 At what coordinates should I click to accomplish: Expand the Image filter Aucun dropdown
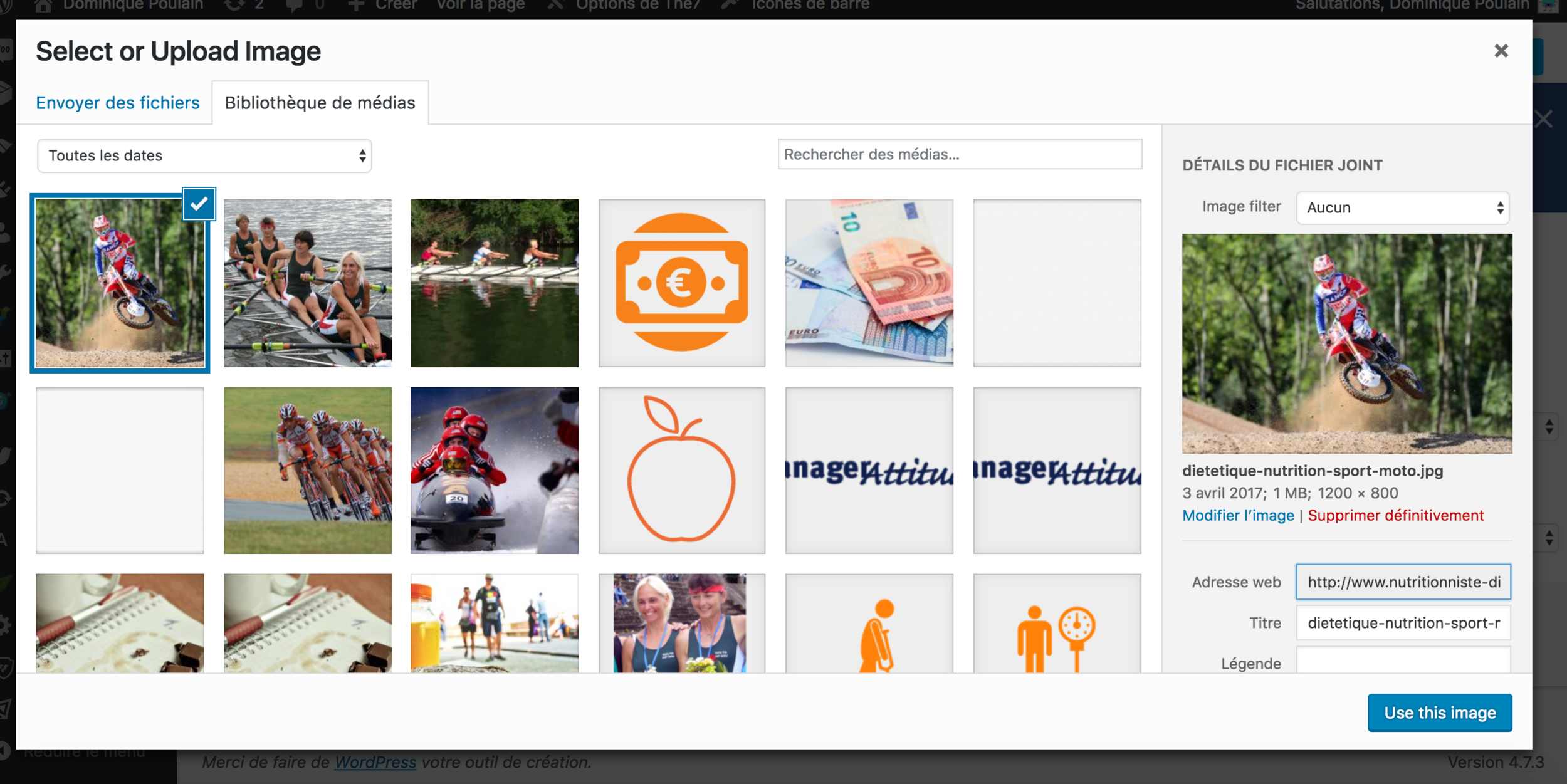(x=1402, y=207)
